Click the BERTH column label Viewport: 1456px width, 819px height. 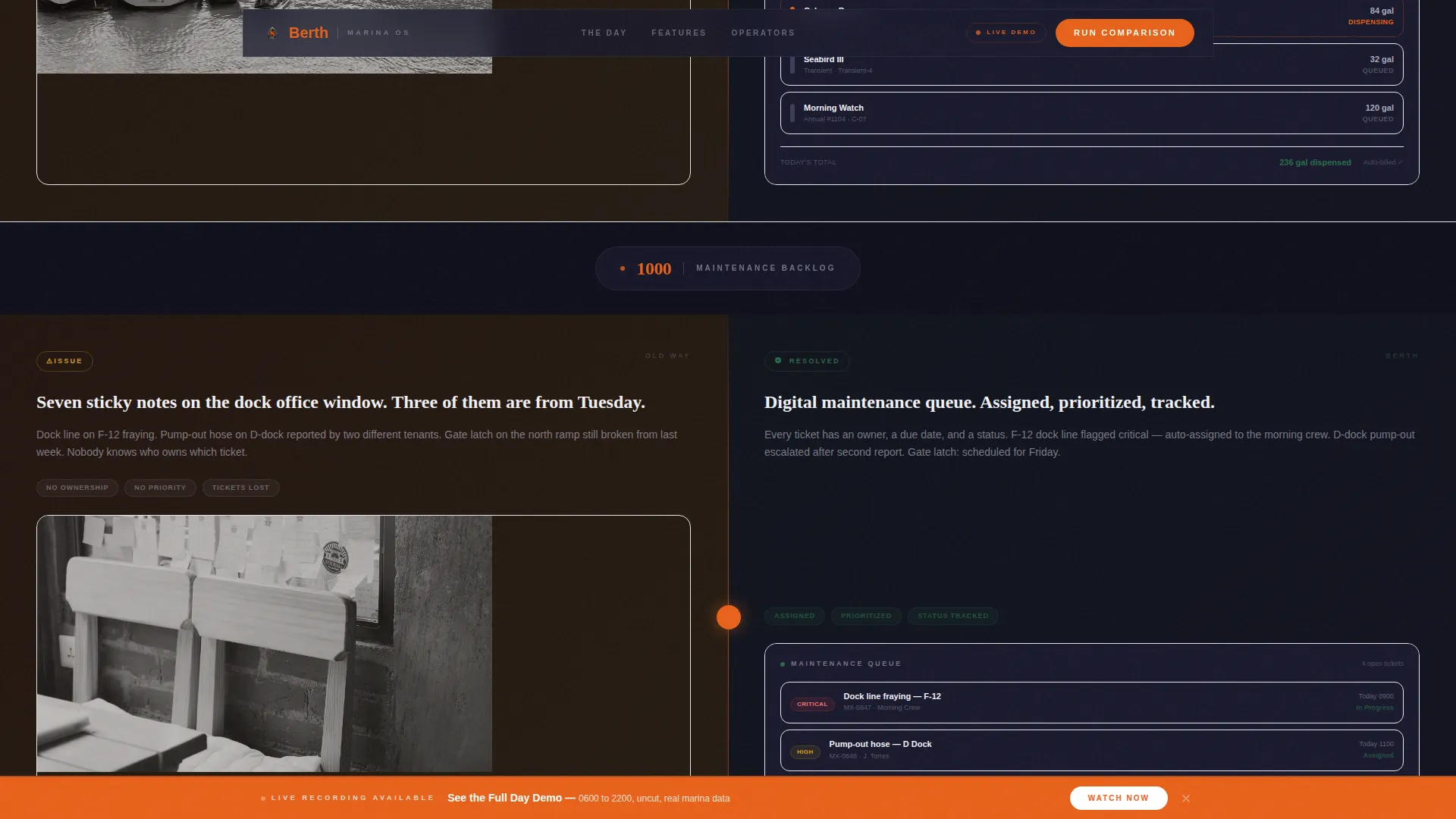coord(1401,356)
